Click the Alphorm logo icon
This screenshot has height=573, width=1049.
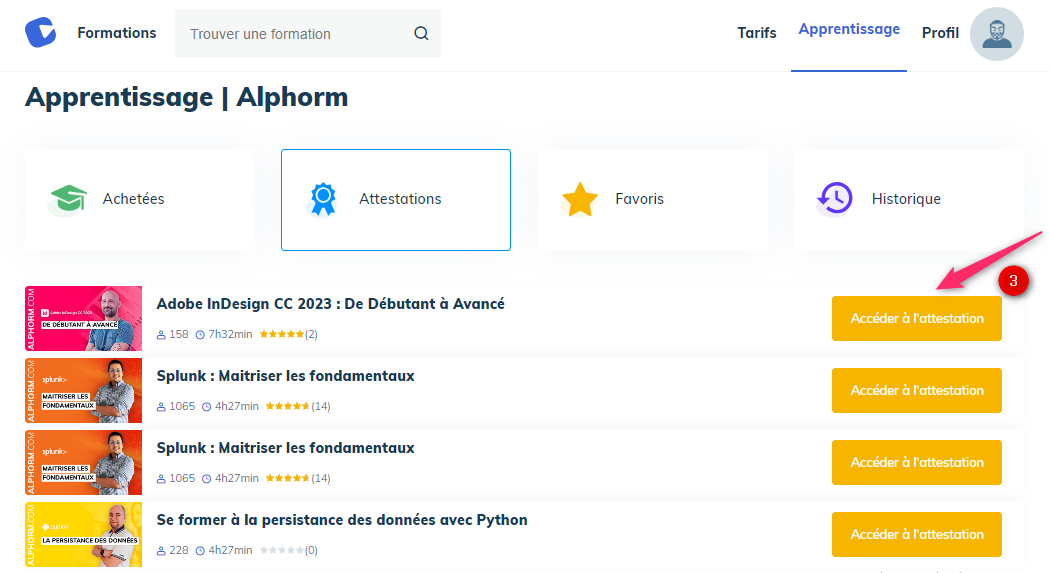[x=40, y=33]
